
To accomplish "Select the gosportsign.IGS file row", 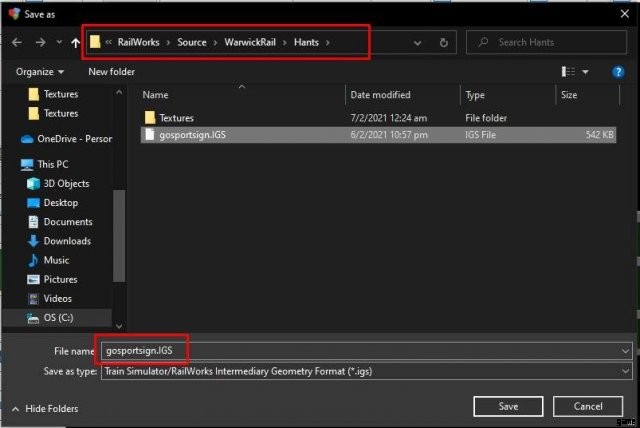I will (378, 135).
